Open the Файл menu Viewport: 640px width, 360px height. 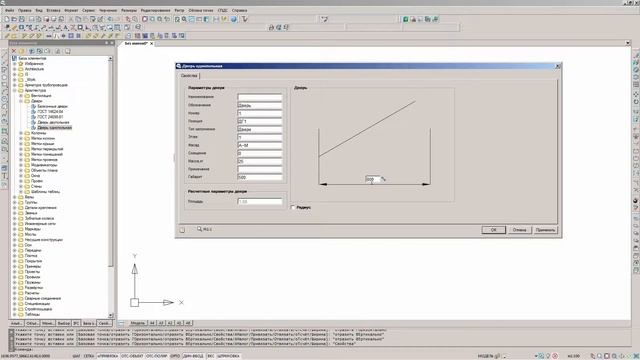click(10, 10)
